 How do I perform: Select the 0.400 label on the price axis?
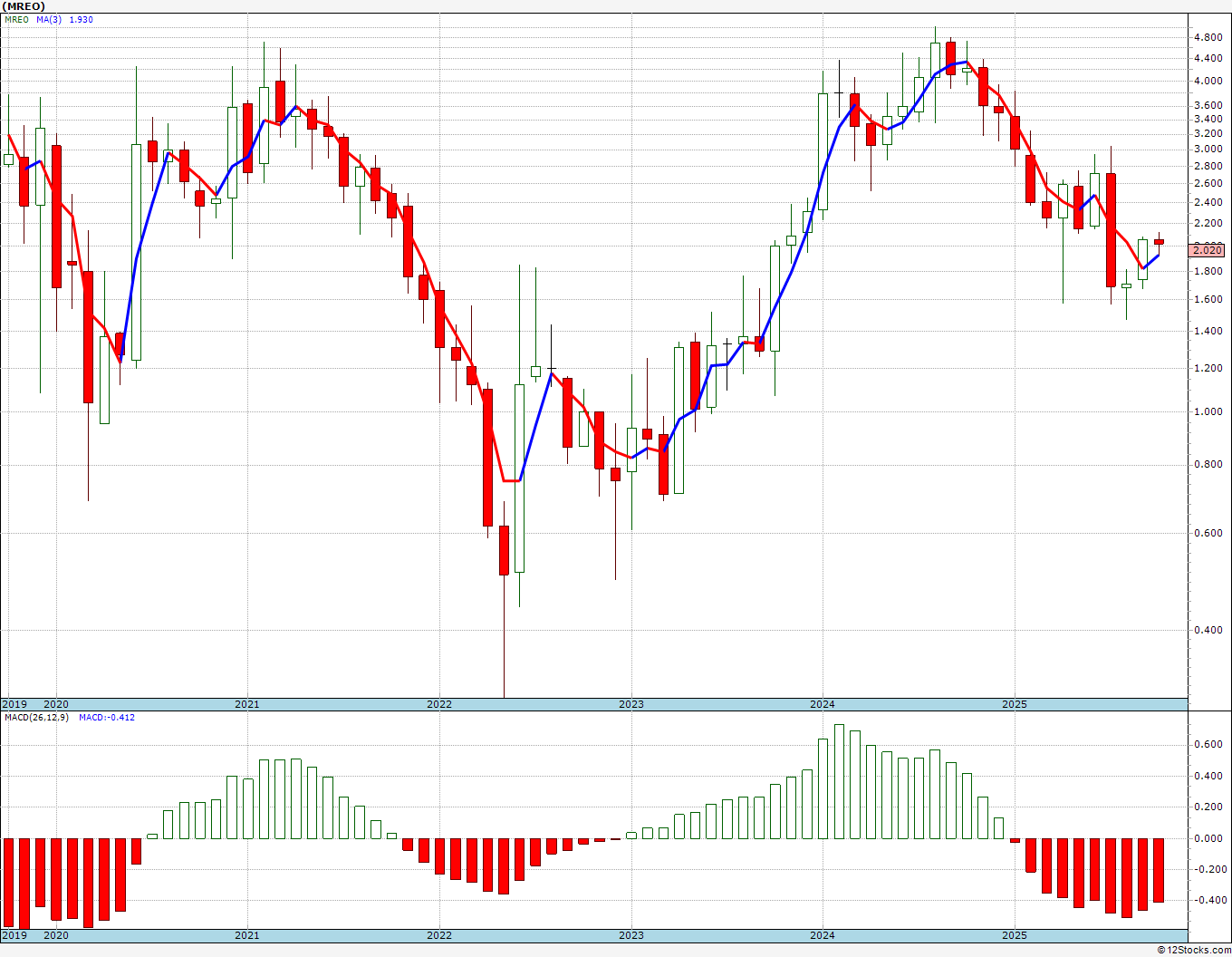(1208, 631)
